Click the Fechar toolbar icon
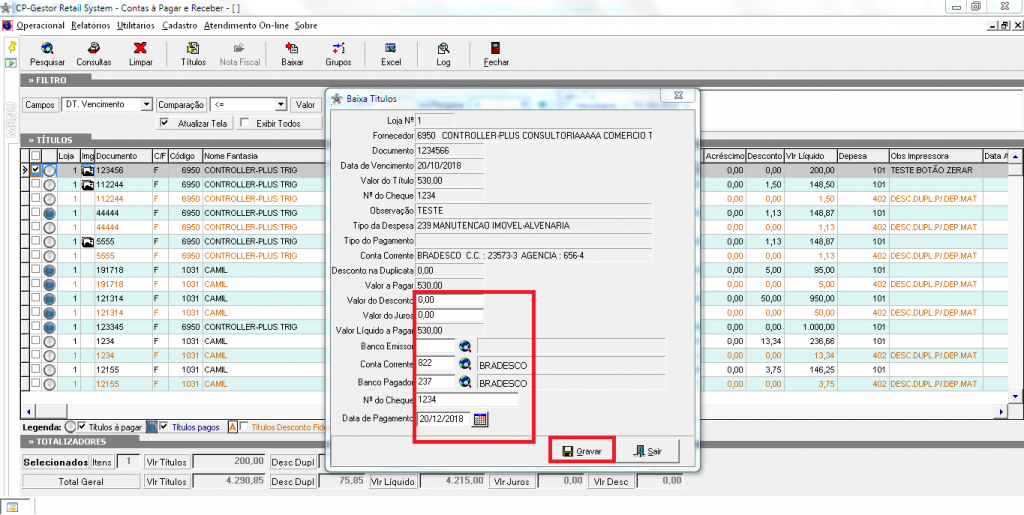Screen dimensions: 1024x515 (496, 54)
